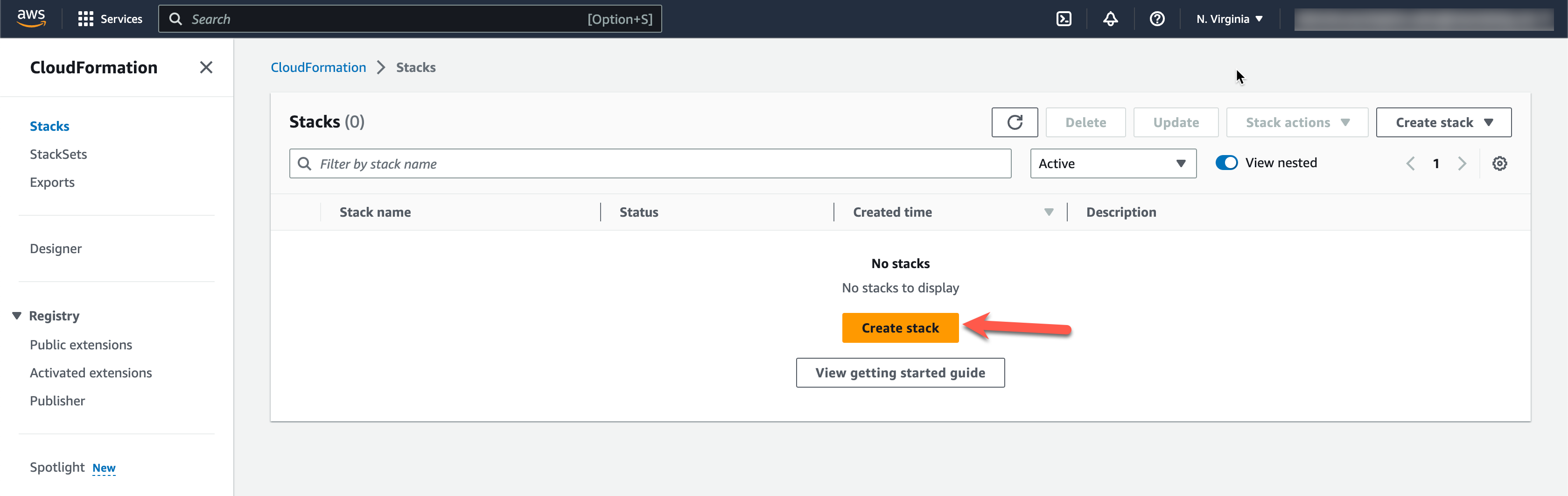Collapse the Registry section
Viewport: 1568px width, 496px height.
pyautogui.click(x=17, y=316)
